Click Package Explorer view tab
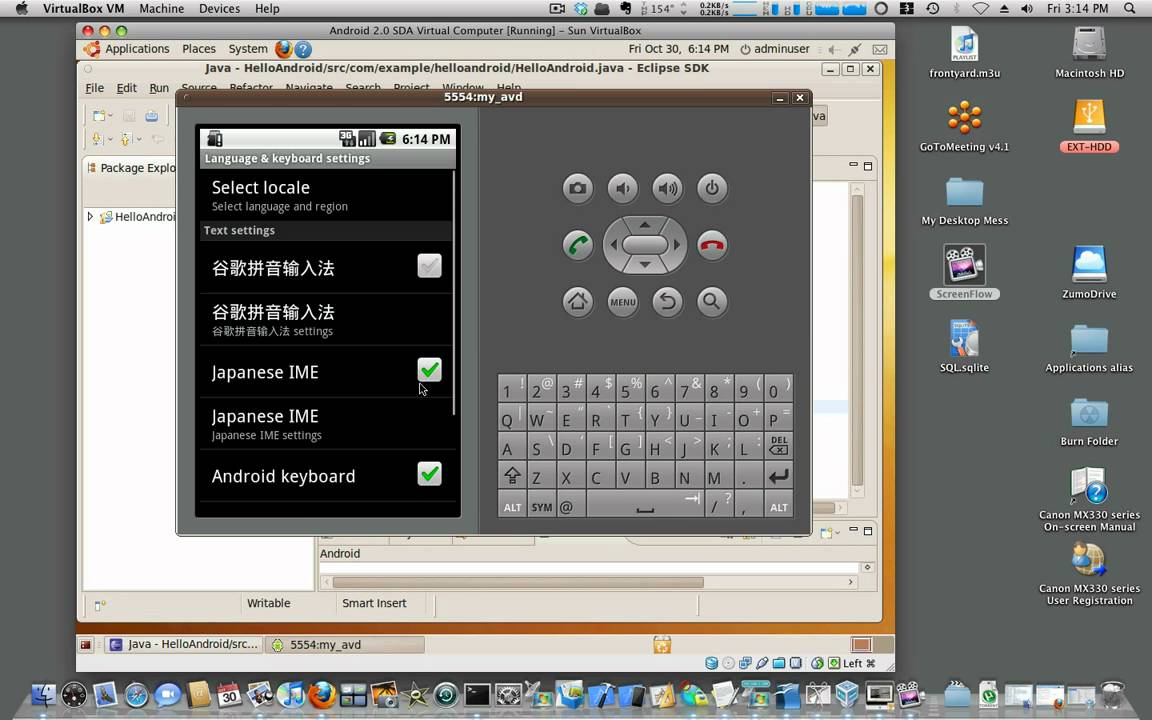 click(x=131, y=168)
